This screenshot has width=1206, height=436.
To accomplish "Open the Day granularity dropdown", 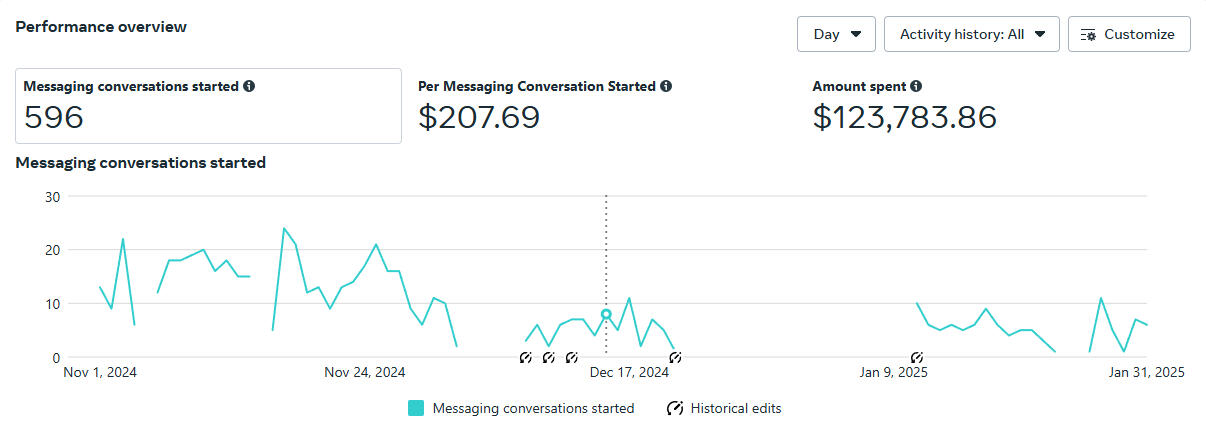I will pyautogui.click(x=836, y=34).
